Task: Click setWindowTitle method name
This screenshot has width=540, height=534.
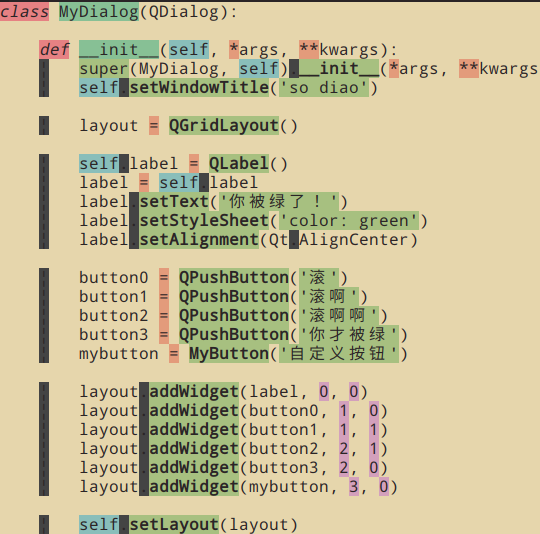Action: point(199,87)
